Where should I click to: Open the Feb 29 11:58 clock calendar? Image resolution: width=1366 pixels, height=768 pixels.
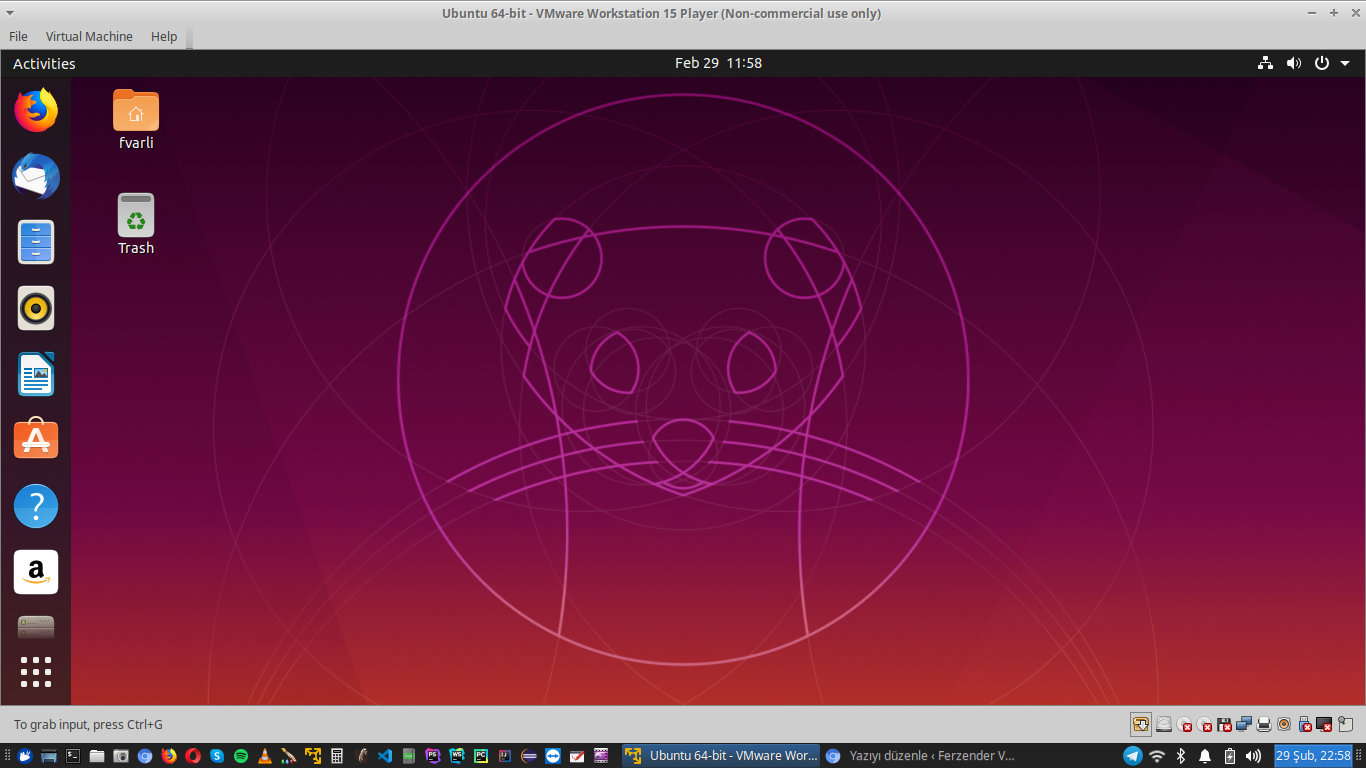point(718,63)
